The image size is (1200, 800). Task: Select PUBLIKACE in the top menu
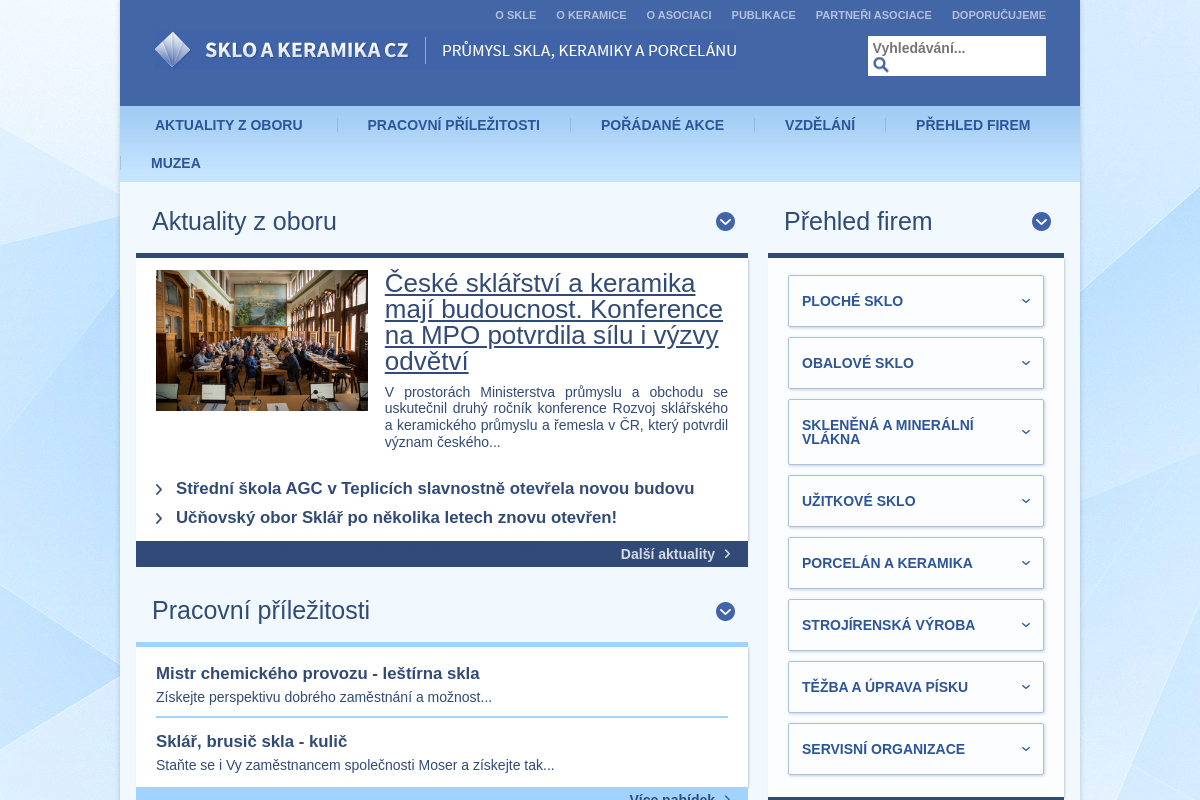point(763,15)
